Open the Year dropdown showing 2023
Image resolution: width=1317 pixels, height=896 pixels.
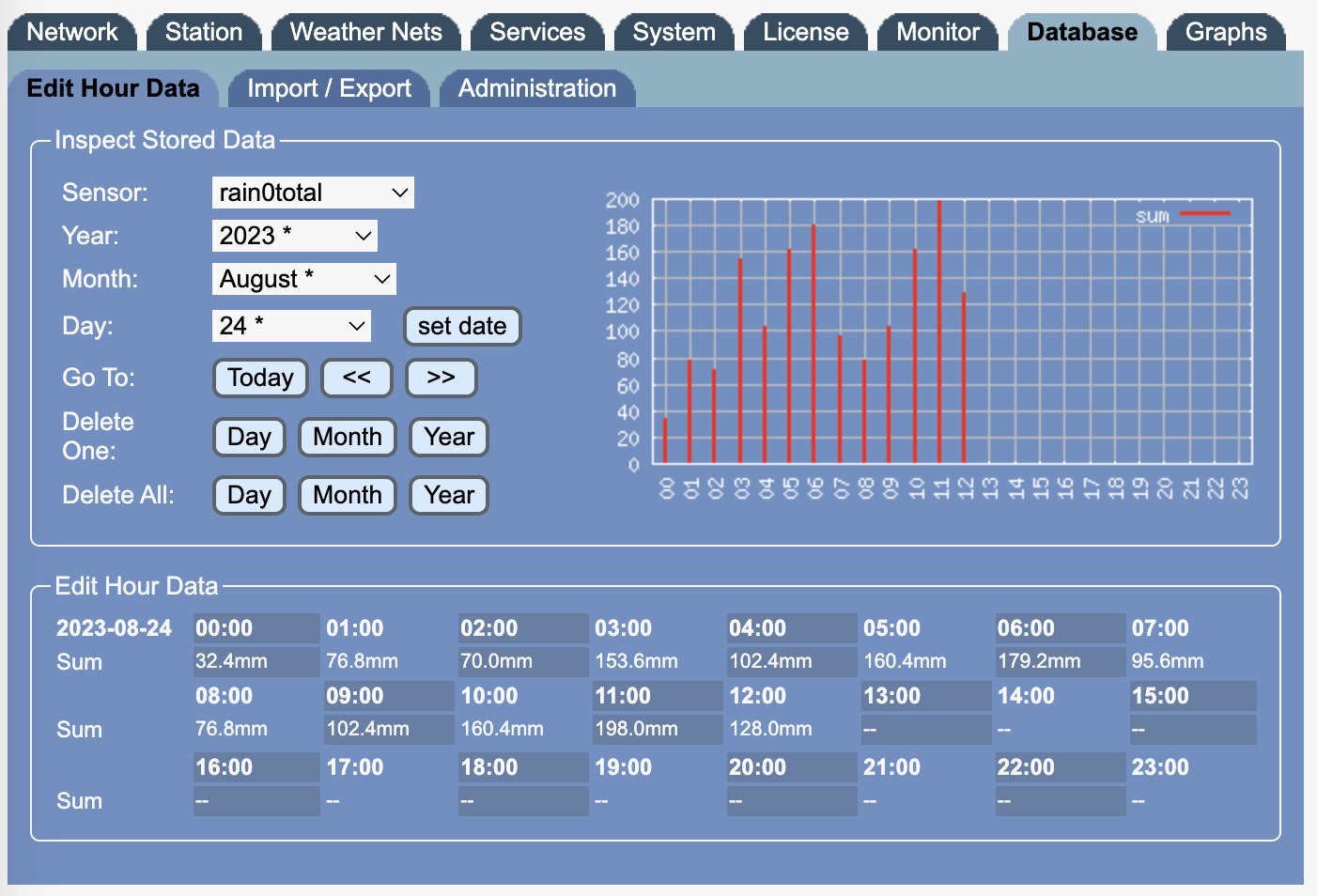(x=295, y=236)
